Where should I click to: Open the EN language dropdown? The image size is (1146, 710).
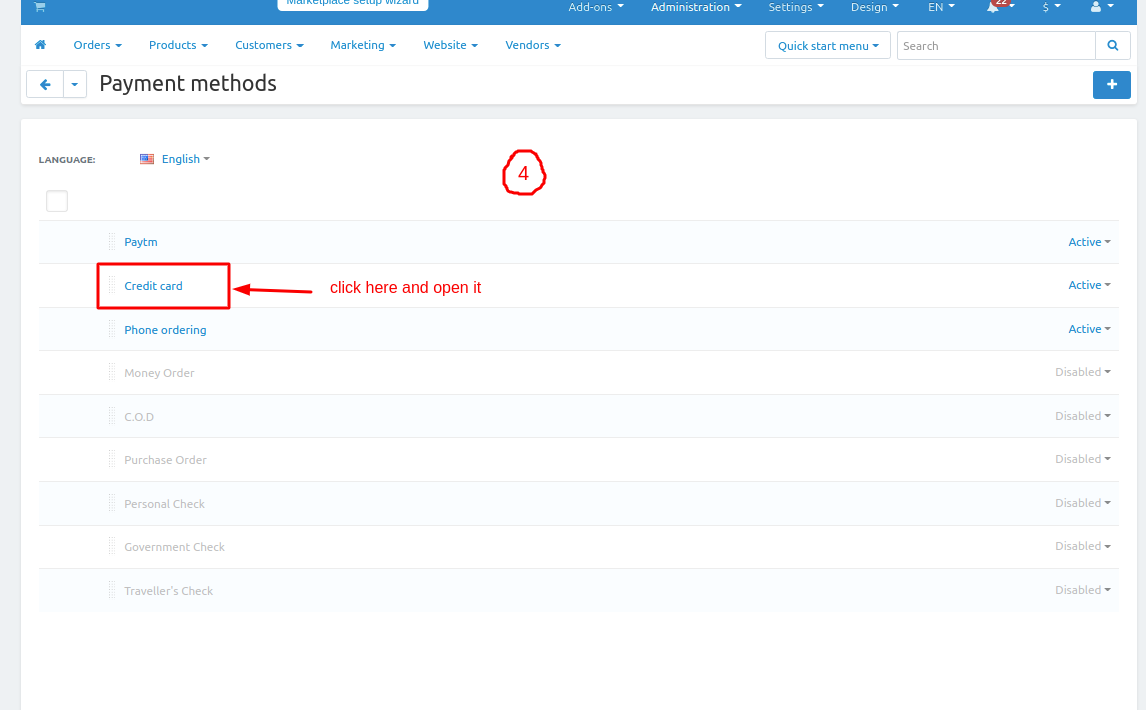pyautogui.click(x=941, y=7)
